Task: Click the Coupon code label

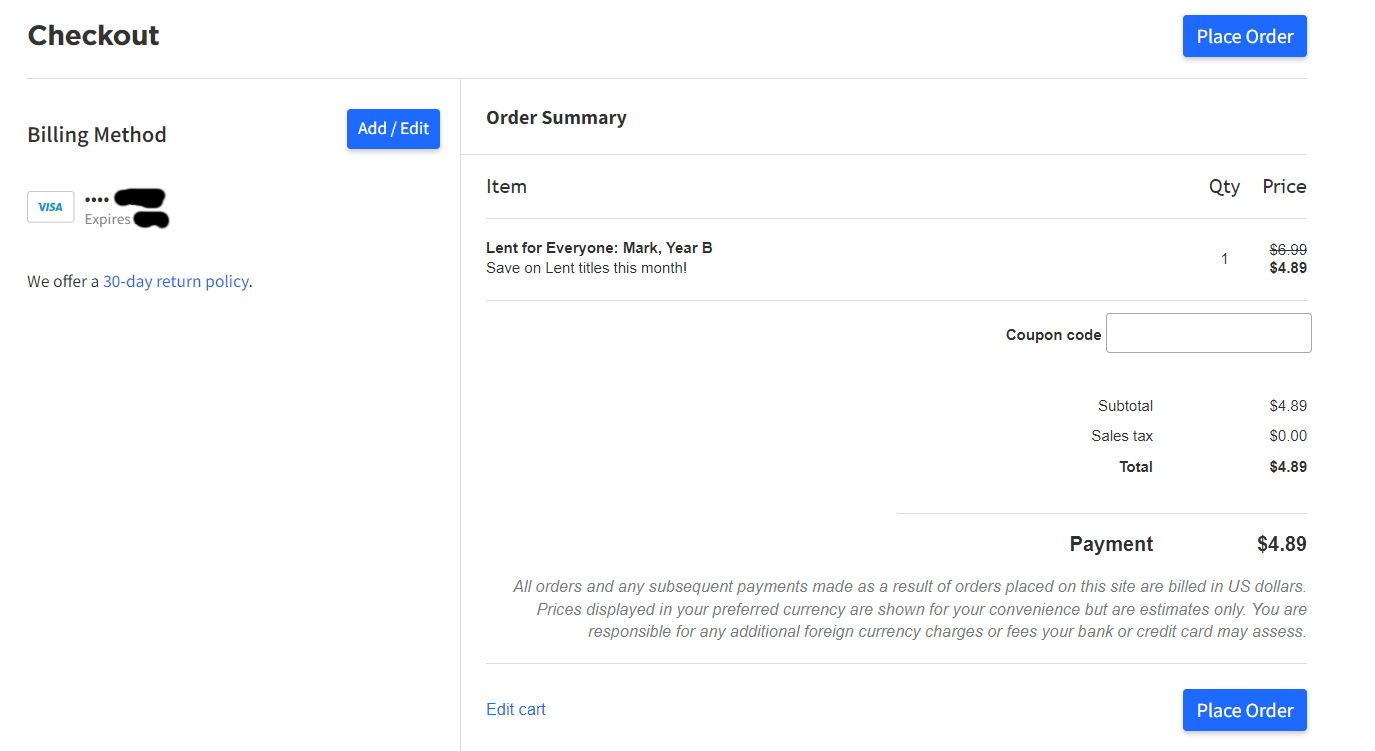Action: [x=1052, y=335]
